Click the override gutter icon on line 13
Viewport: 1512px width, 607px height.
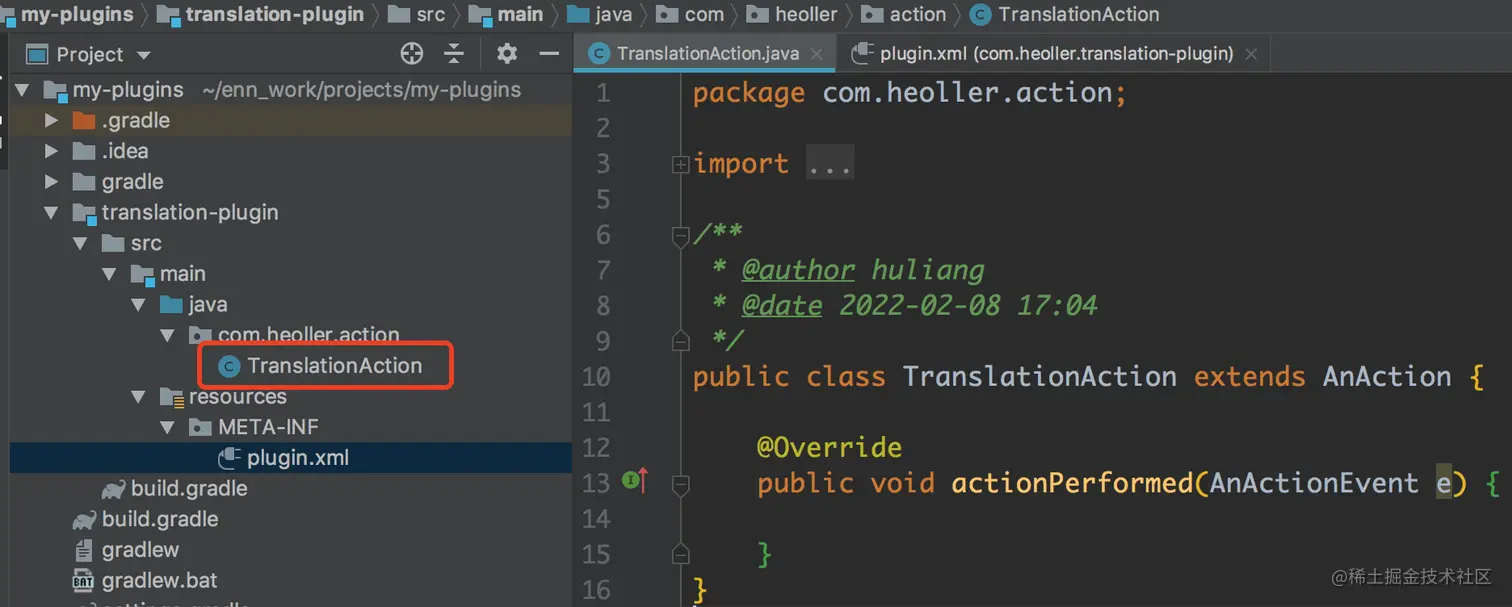(x=634, y=483)
